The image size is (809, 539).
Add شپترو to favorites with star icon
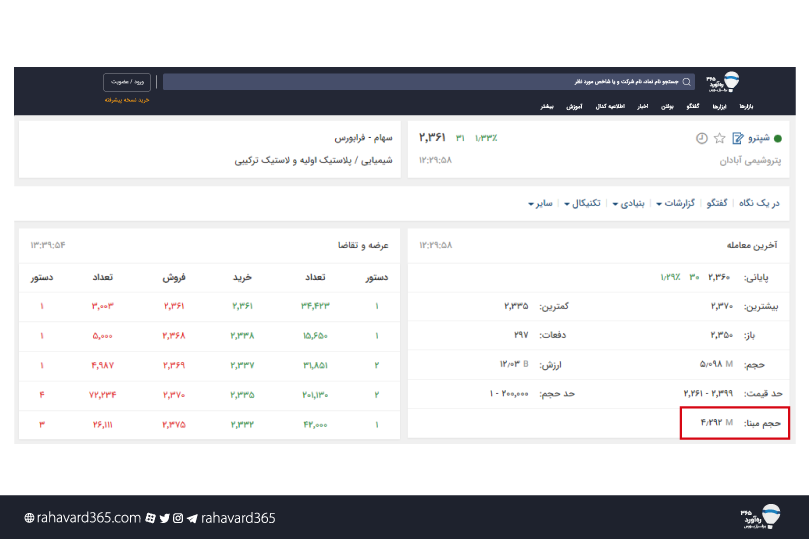click(x=719, y=138)
